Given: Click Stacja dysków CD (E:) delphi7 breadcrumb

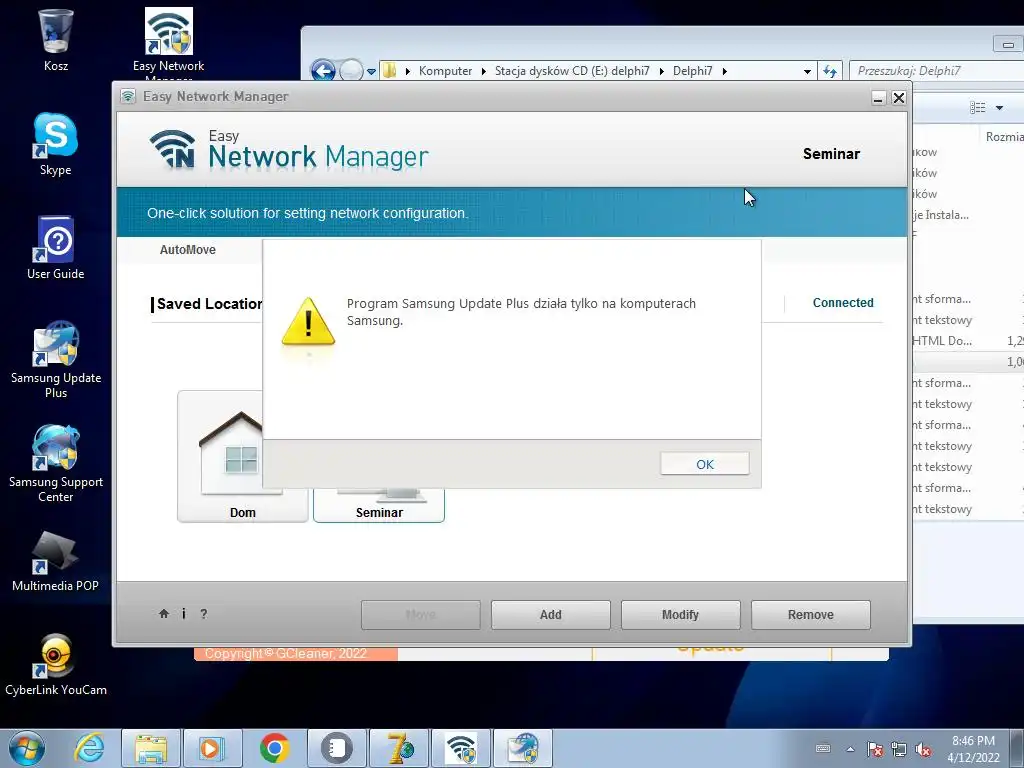Looking at the screenshot, I should tap(572, 71).
